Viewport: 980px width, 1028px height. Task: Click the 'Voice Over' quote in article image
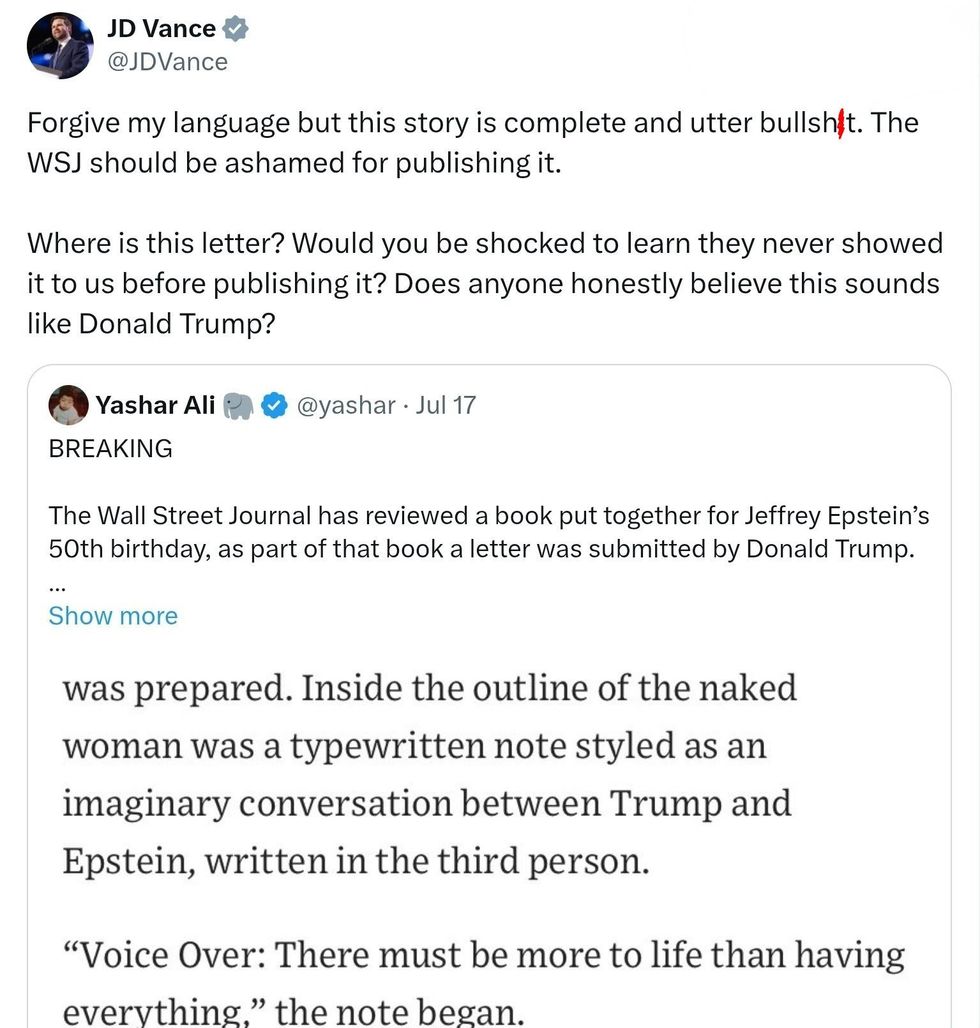click(484, 957)
